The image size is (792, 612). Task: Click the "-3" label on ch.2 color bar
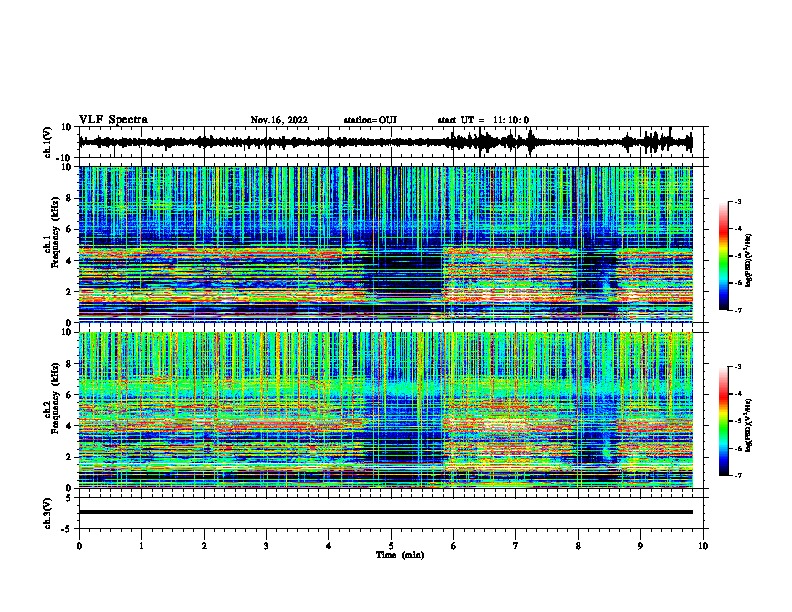[x=738, y=367]
